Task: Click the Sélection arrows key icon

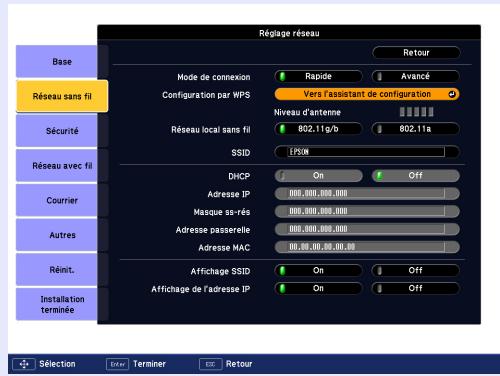Action: [24, 364]
